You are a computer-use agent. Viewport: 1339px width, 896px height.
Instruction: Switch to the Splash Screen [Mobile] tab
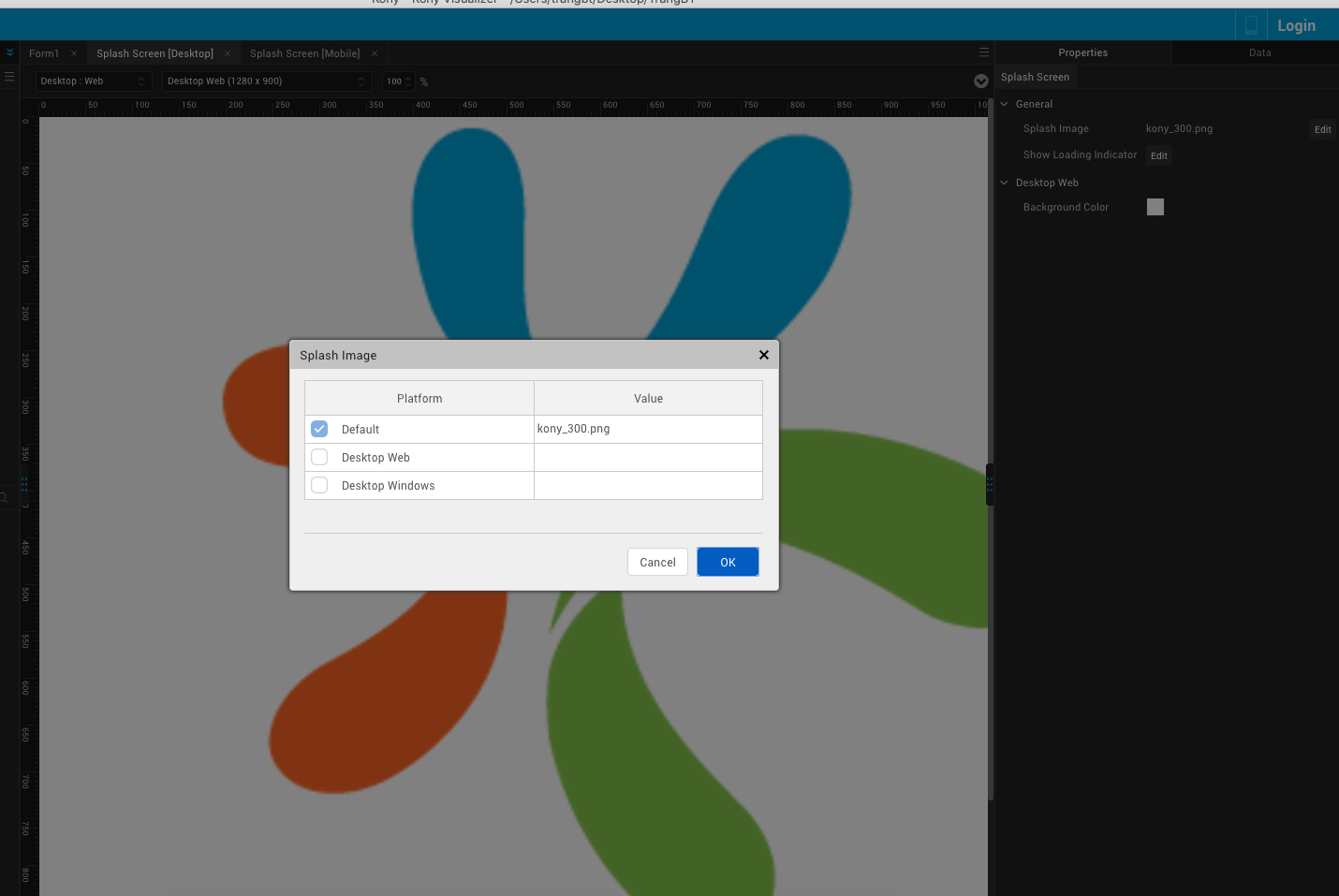(x=305, y=53)
